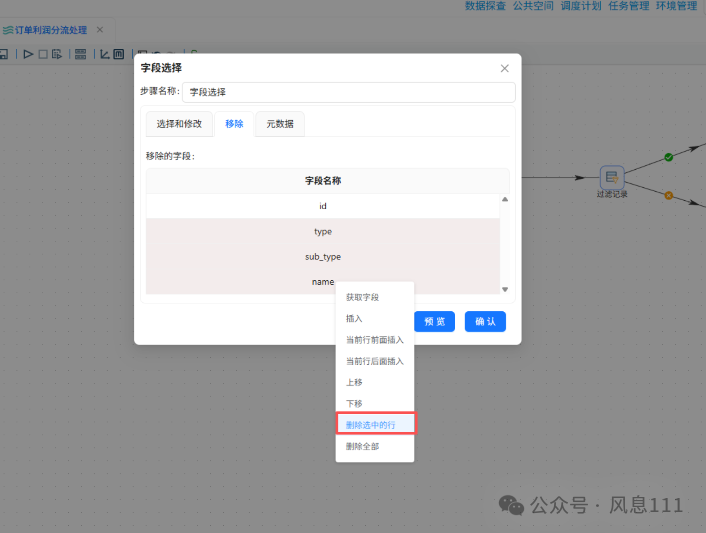Click the orange cross on the lower hop

coord(669,195)
